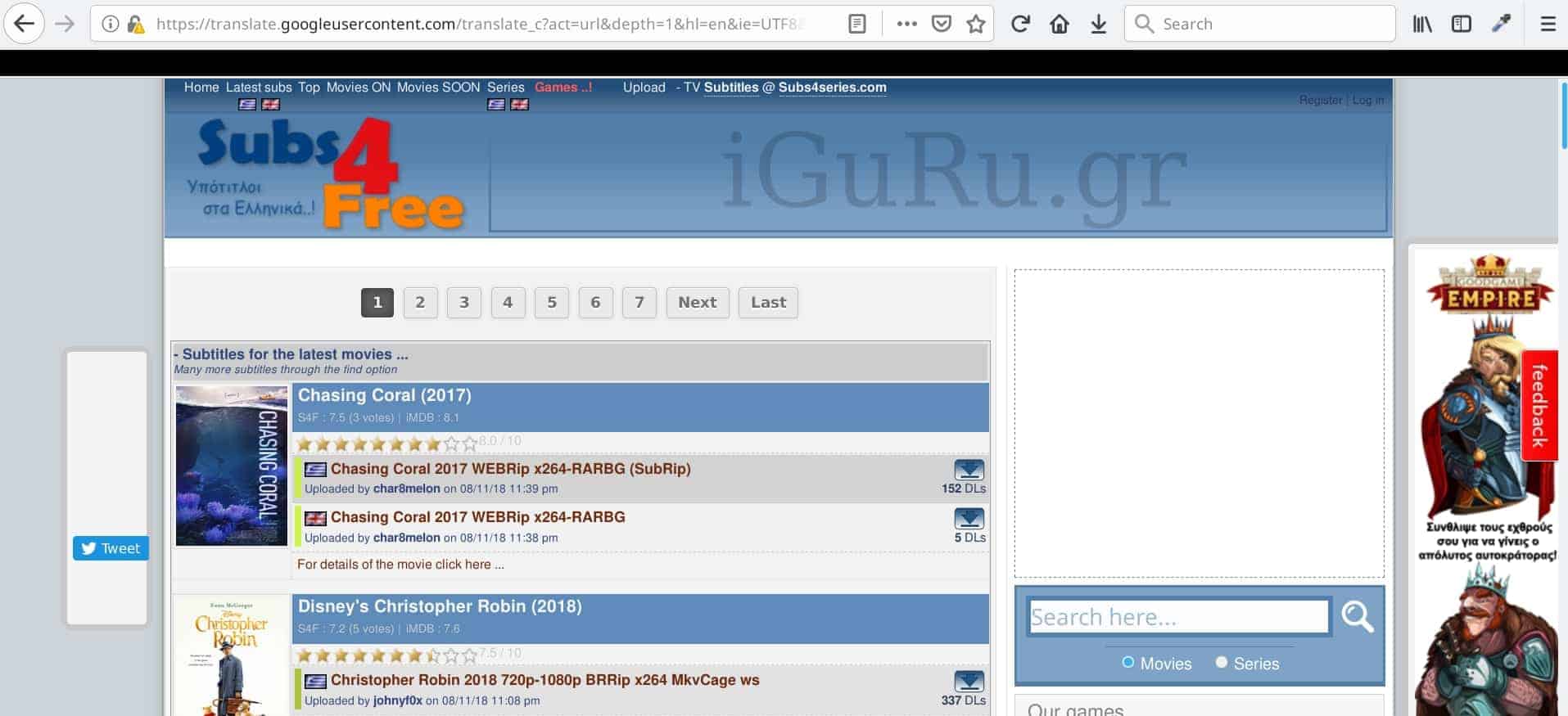The width and height of the screenshot is (1568, 716).
Task: Click the site search magnifier icon
Action: coord(1357,616)
